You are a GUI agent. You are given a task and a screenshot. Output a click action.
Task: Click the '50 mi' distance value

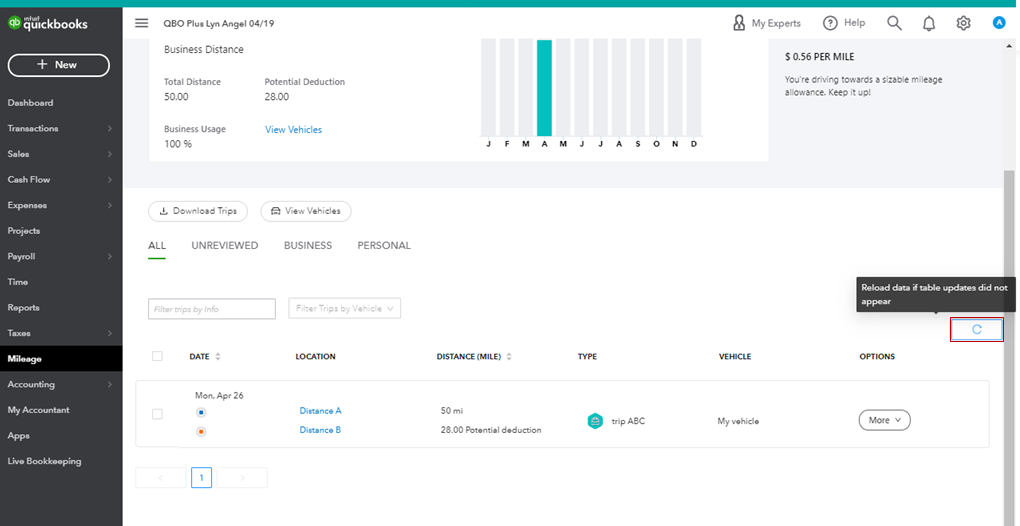pos(451,411)
